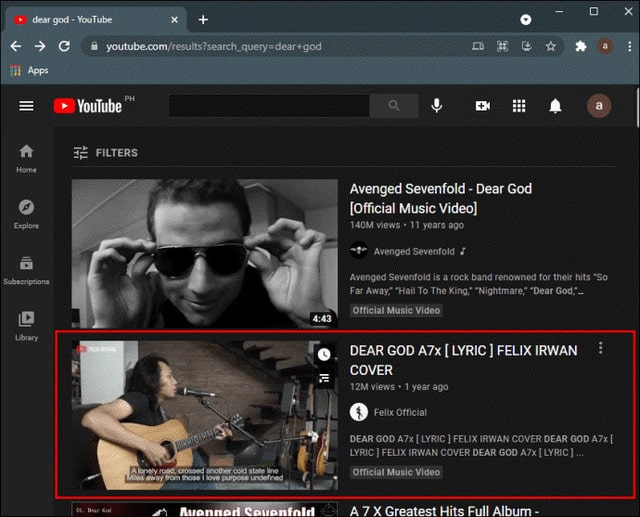This screenshot has height=517, width=640.
Task: Open Chrome profile avatar in toolbar
Action: click(x=605, y=46)
